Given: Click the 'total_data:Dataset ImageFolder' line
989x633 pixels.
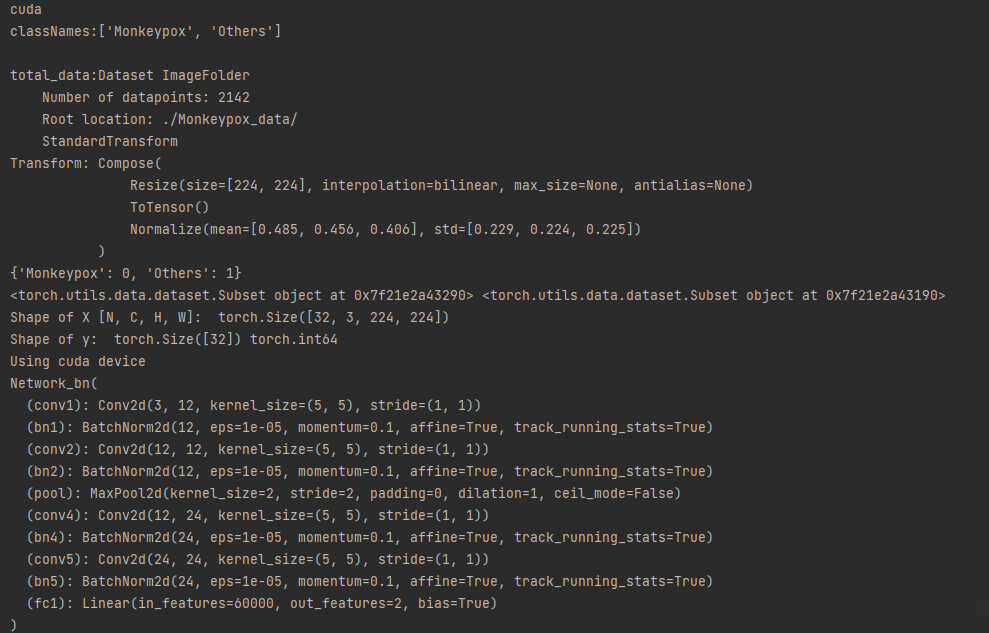Looking at the screenshot, I should [x=130, y=76].
